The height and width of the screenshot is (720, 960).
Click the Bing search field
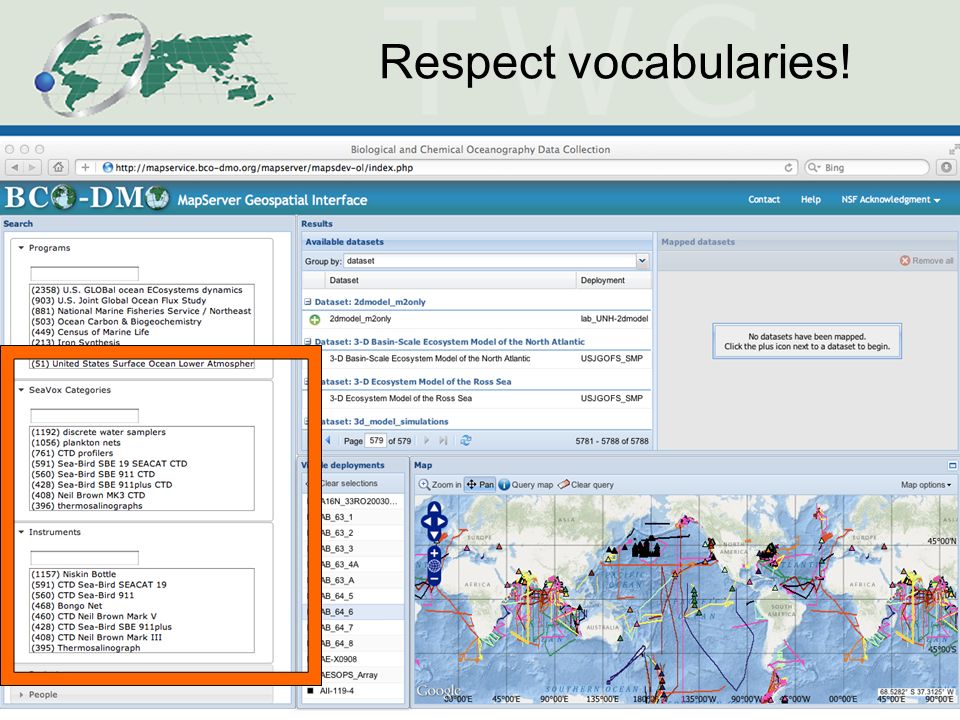(866, 168)
